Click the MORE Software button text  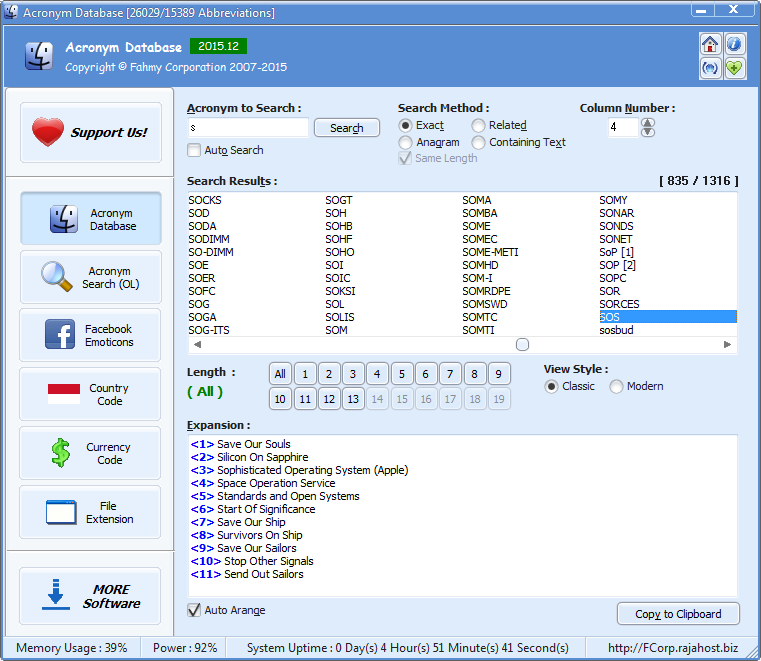pos(111,596)
